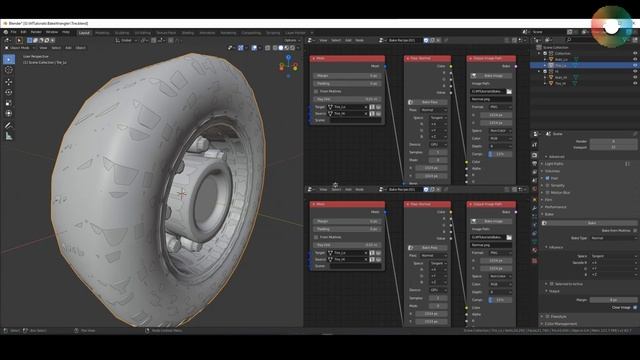Viewport: 640px width, 360px height.
Task: Switch to the Modeling workspace tab
Action: tap(102, 33)
